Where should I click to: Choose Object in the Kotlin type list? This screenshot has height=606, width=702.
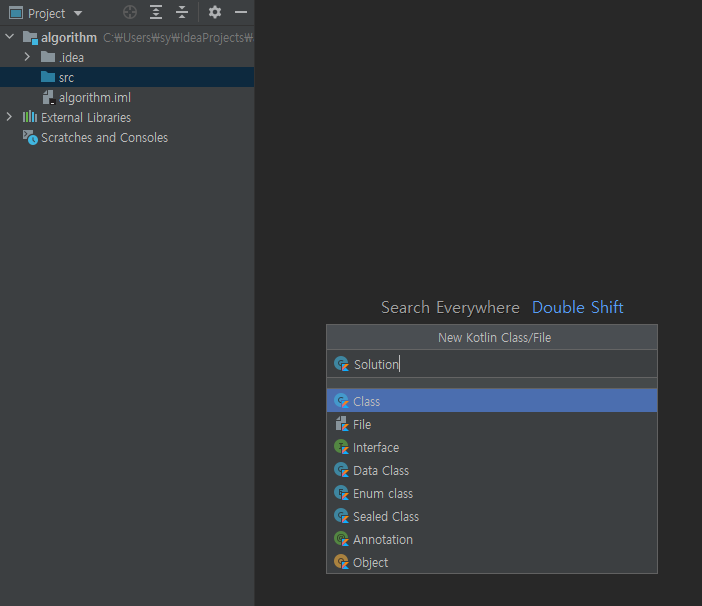(x=492, y=562)
